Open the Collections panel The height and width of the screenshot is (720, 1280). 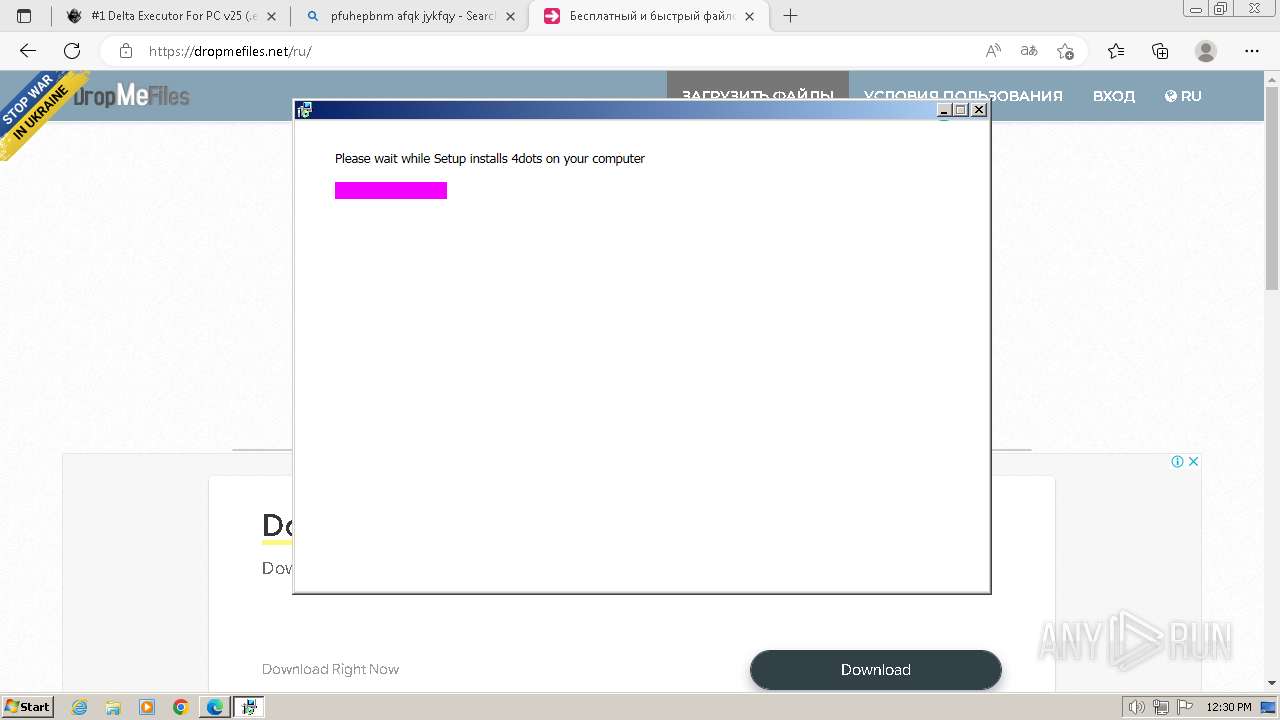(1160, 51)
